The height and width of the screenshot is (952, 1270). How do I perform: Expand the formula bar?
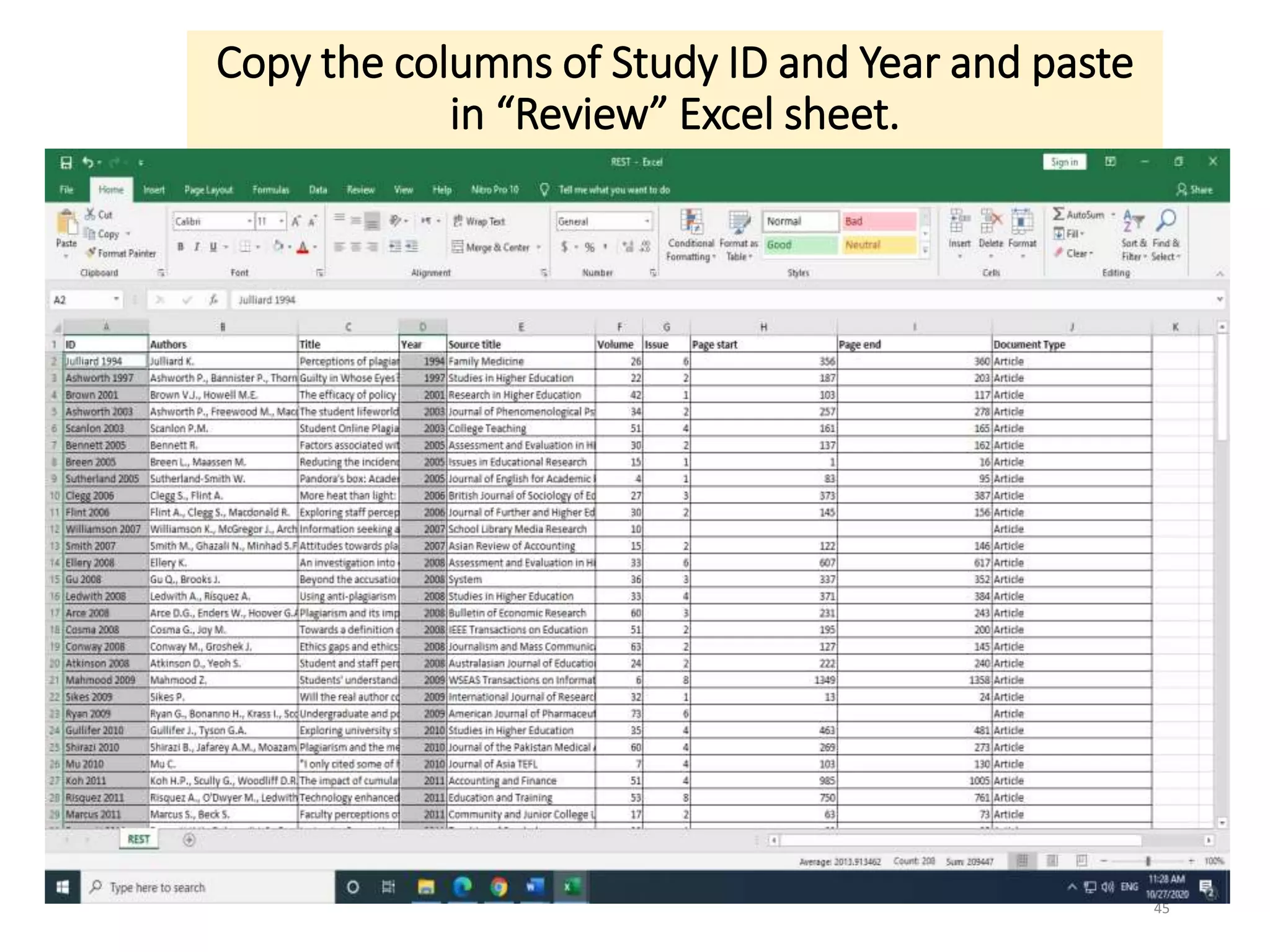coord(1219,300)
